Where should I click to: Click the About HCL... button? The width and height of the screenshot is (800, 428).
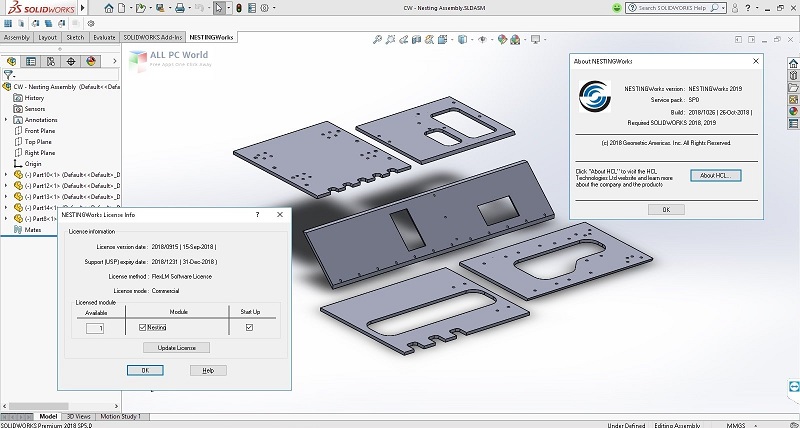point(715,175)
